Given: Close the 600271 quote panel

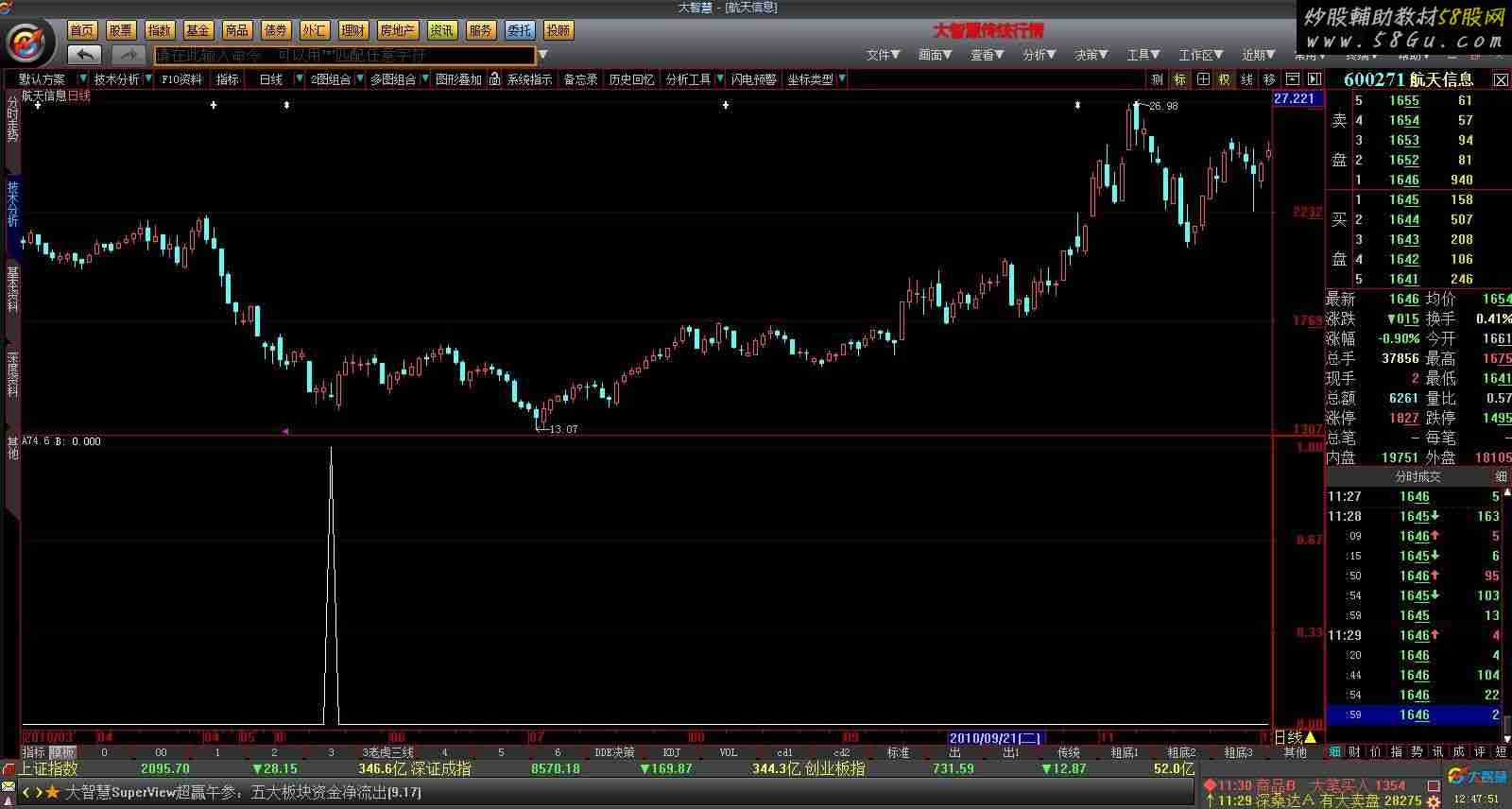Looking at the screenshot, I should pyautogui.click(x=1501, y=80).
